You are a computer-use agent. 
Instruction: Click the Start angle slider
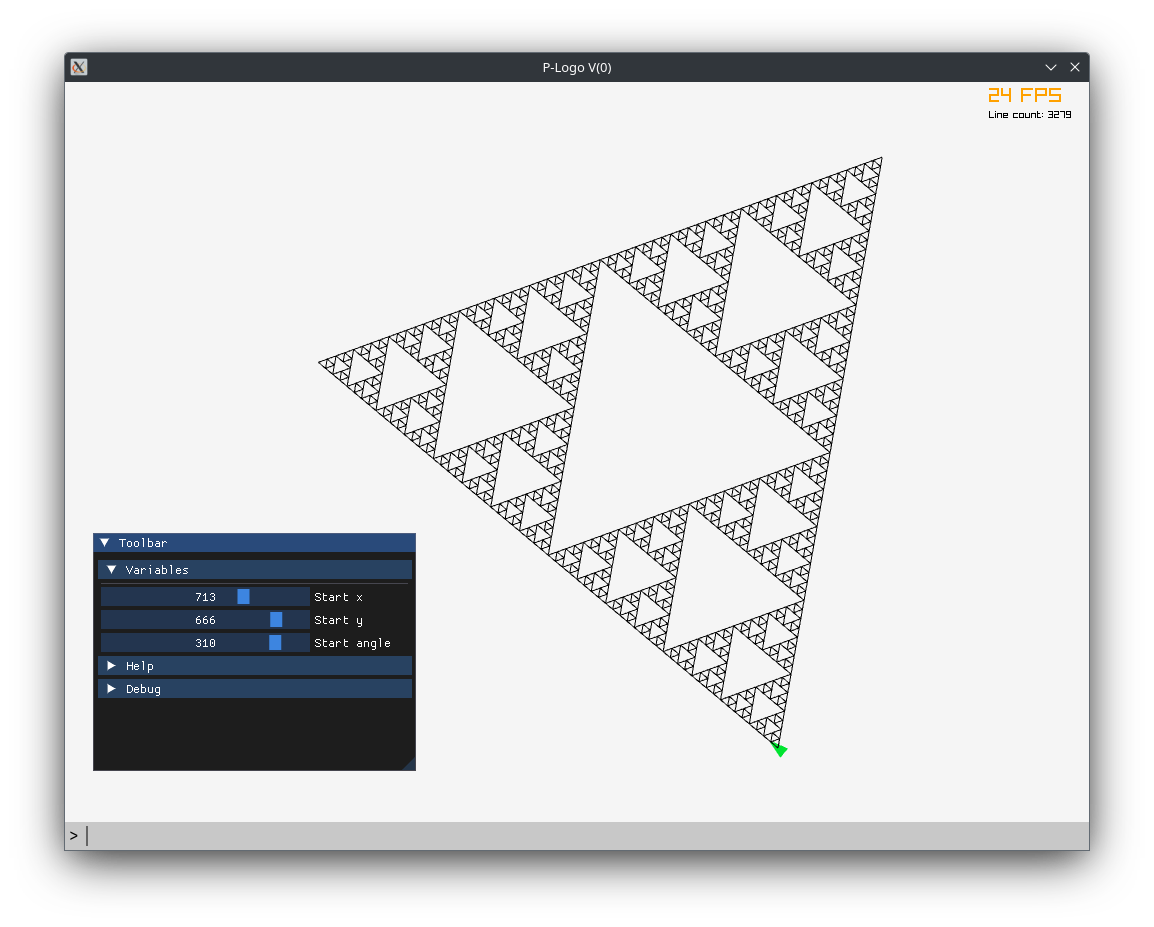click(x=205, y=642)
